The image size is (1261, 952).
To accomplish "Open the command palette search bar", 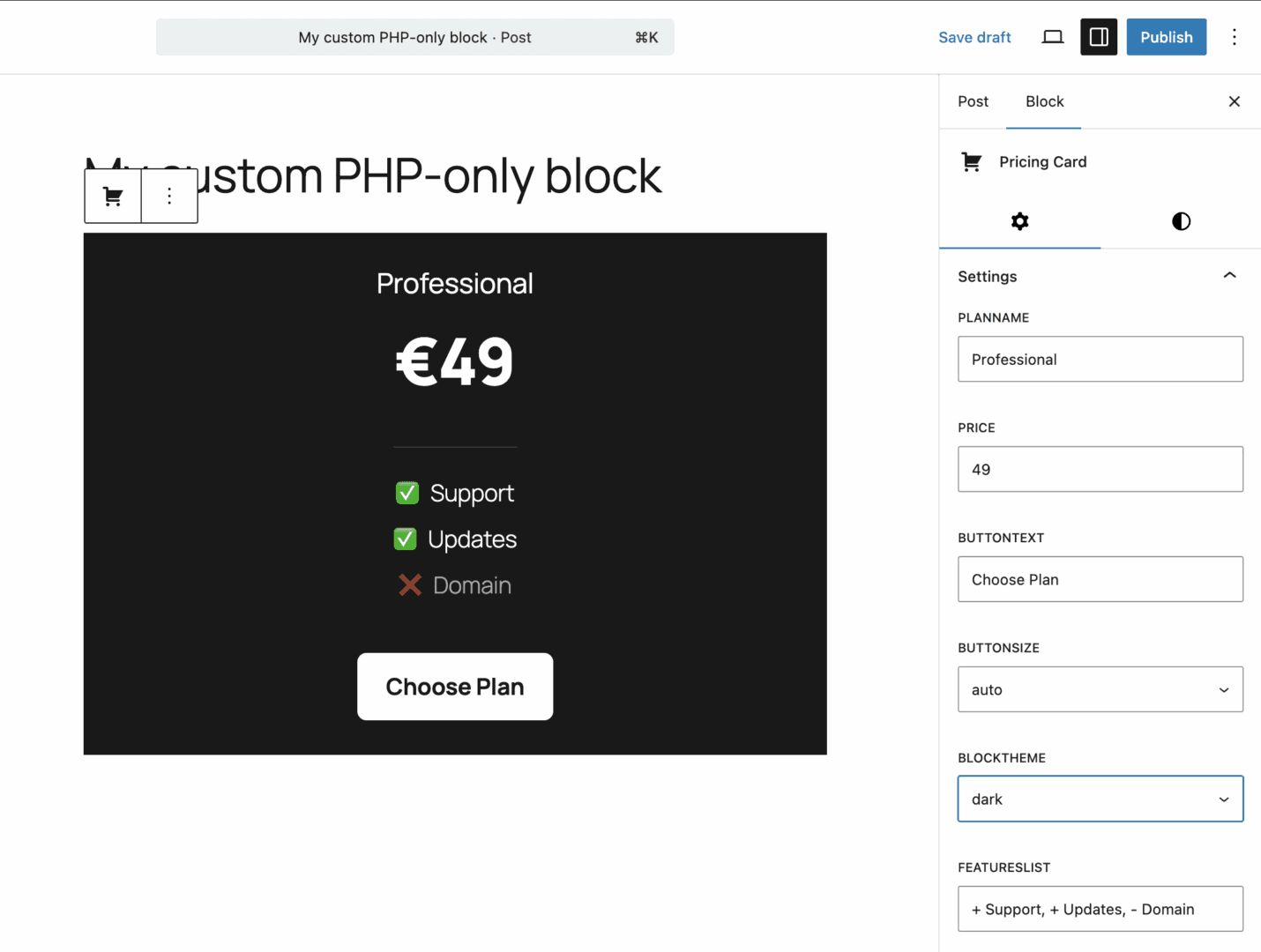I will coord(415,37).
